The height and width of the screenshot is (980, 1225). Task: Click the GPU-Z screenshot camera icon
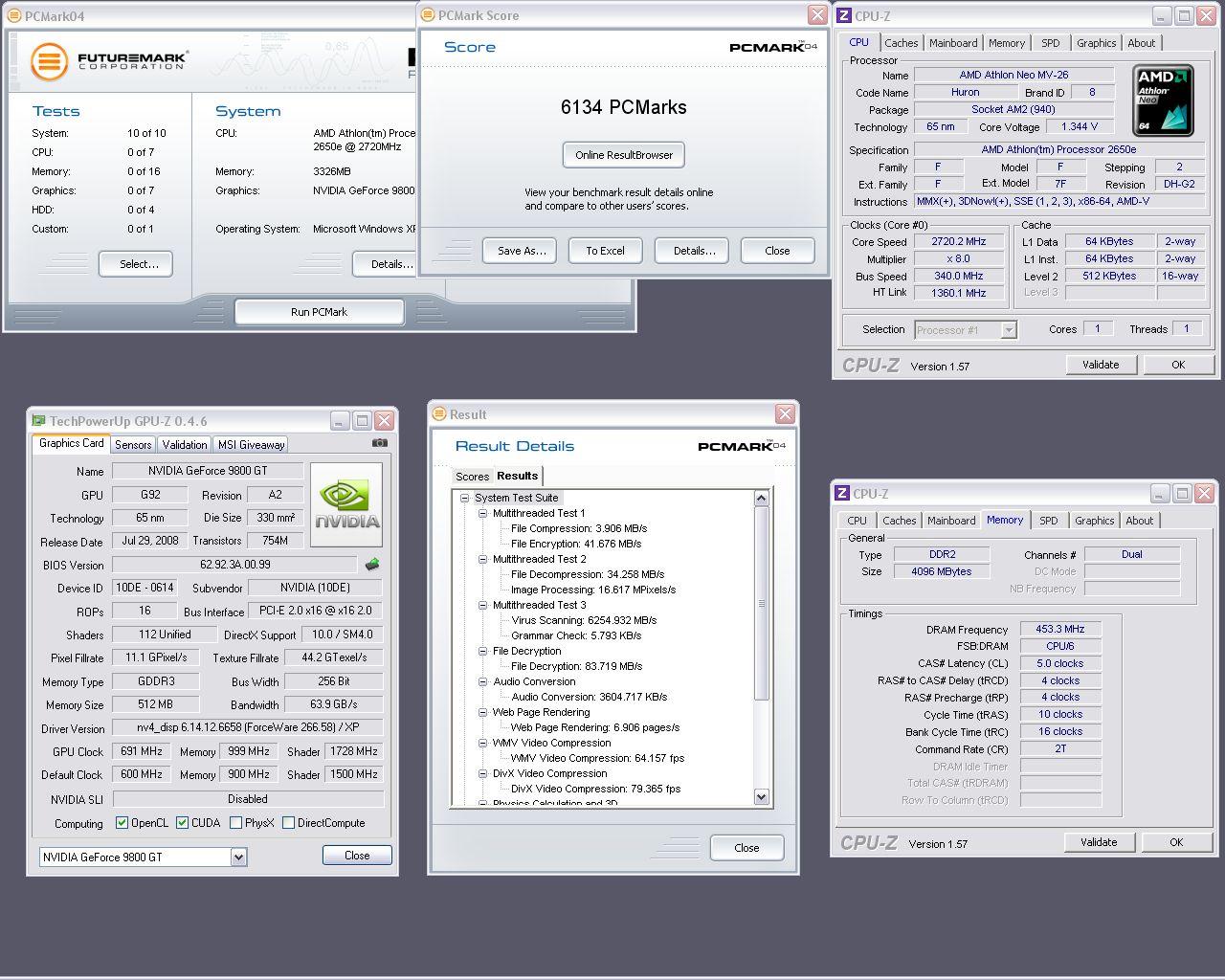click(x=380, y=443)
